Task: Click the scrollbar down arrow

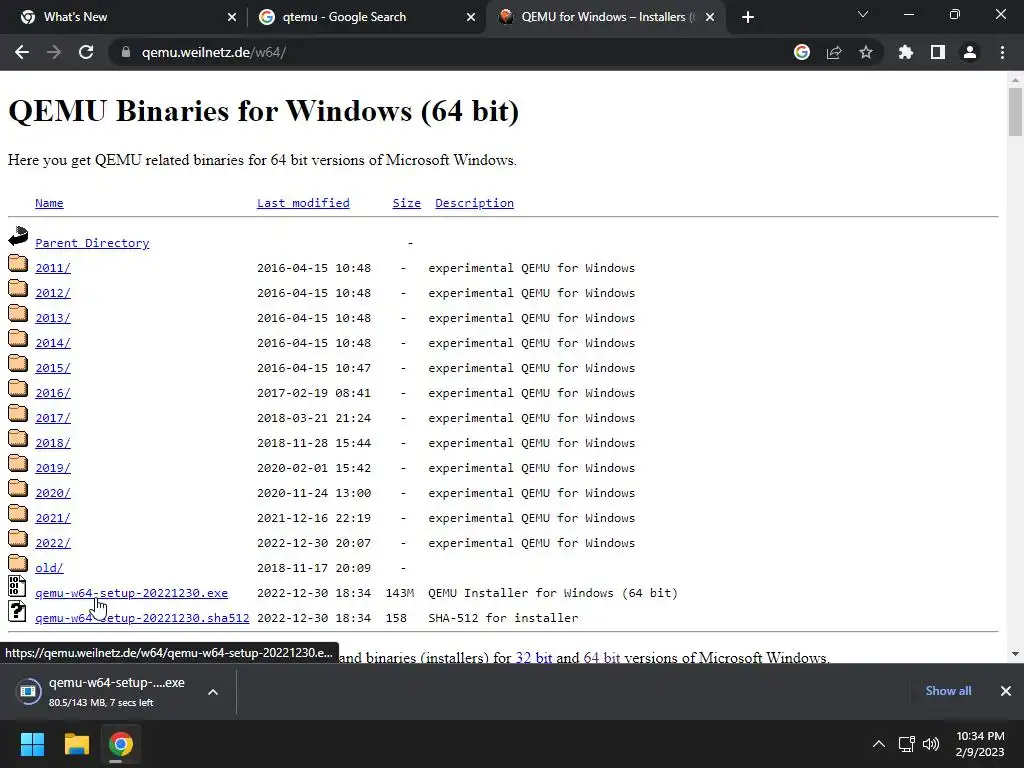Action: click(x=1015, y=654)
